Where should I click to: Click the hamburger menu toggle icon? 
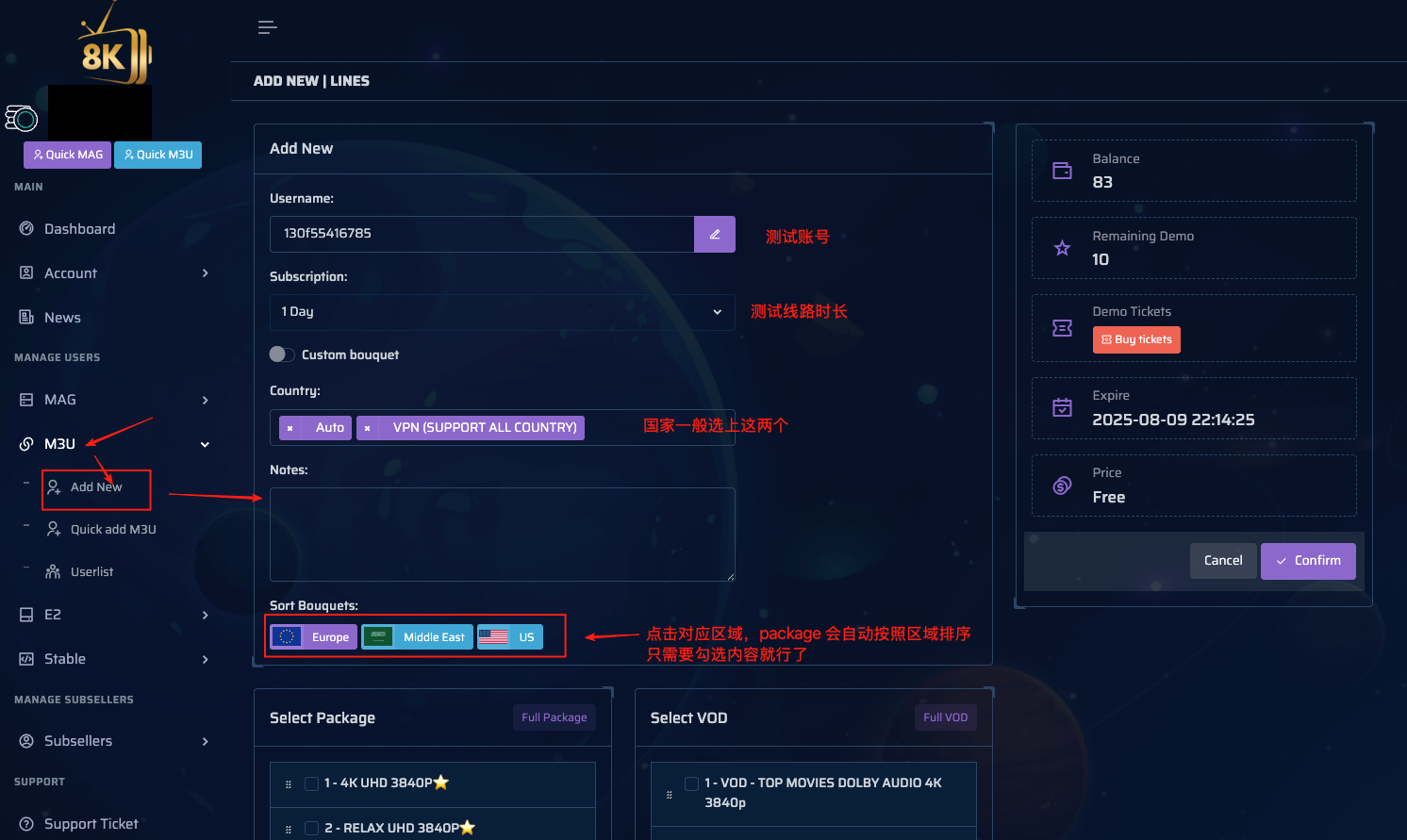click(x=268, y=27)
